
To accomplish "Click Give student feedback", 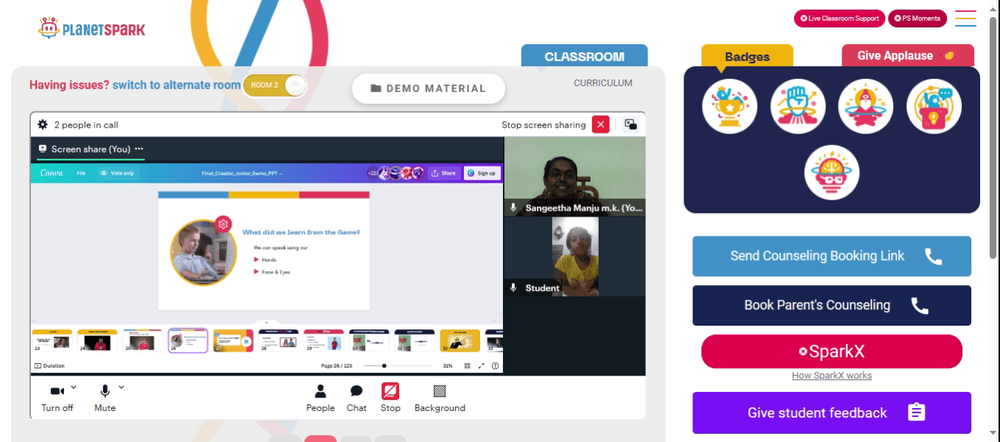I will (832, 413).
